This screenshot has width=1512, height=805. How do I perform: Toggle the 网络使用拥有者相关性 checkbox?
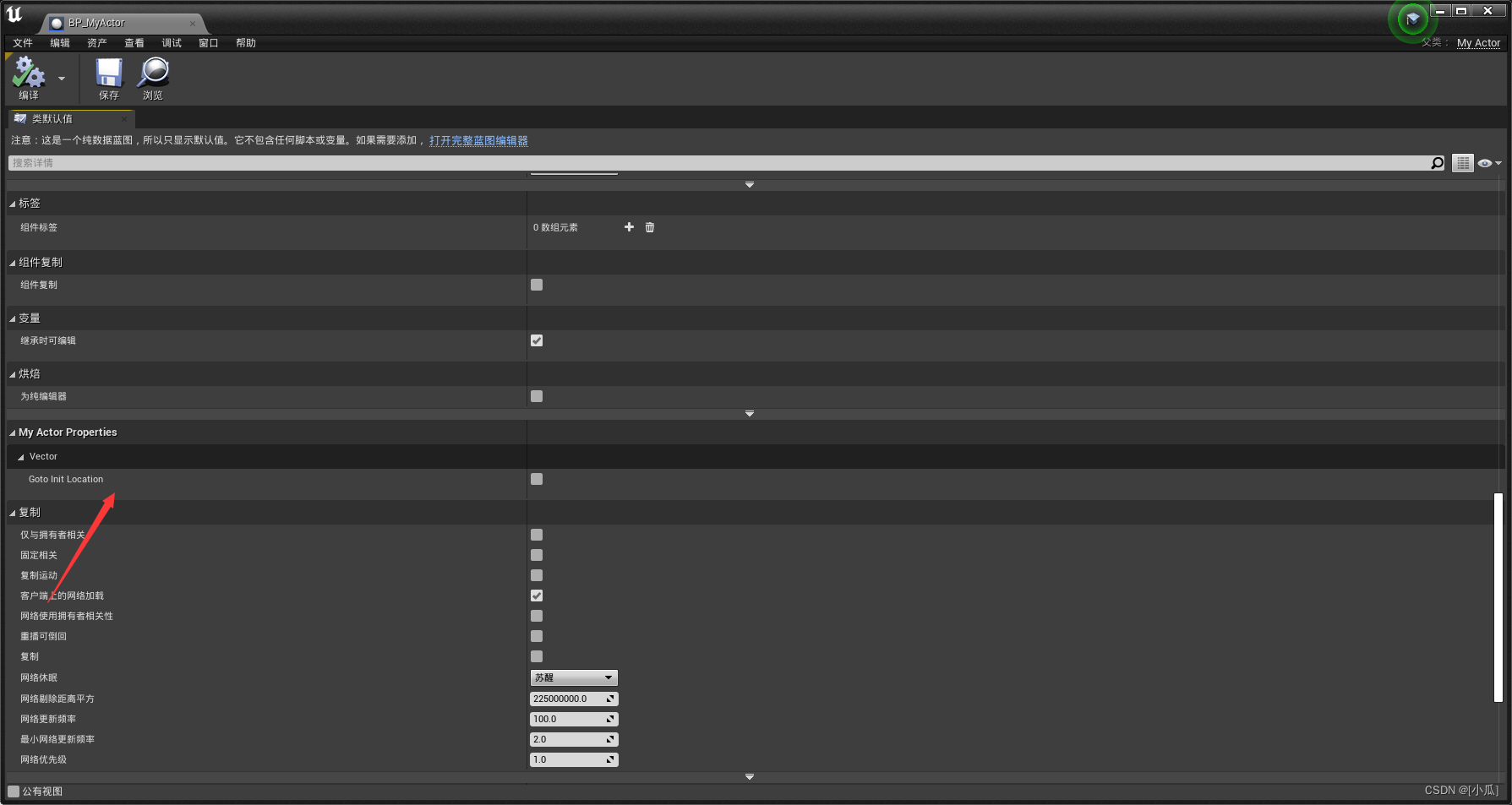click(x=537, y=616)
